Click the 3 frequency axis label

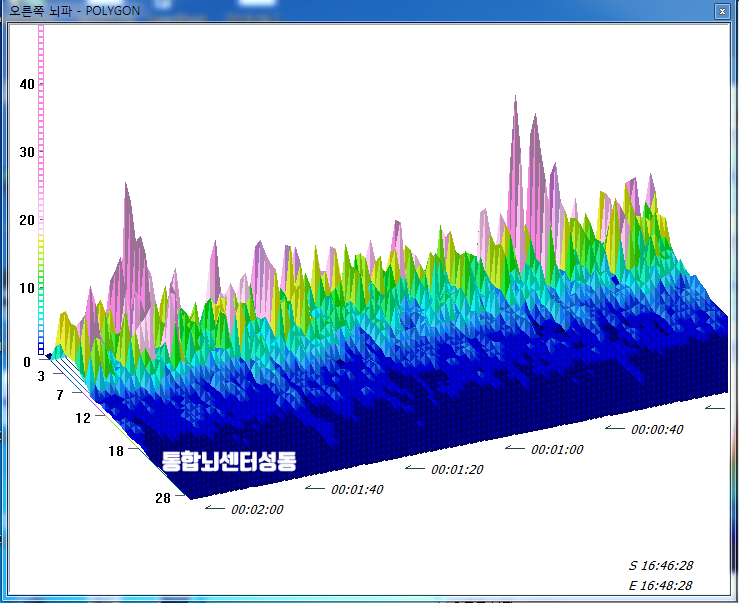click(41, 376)
